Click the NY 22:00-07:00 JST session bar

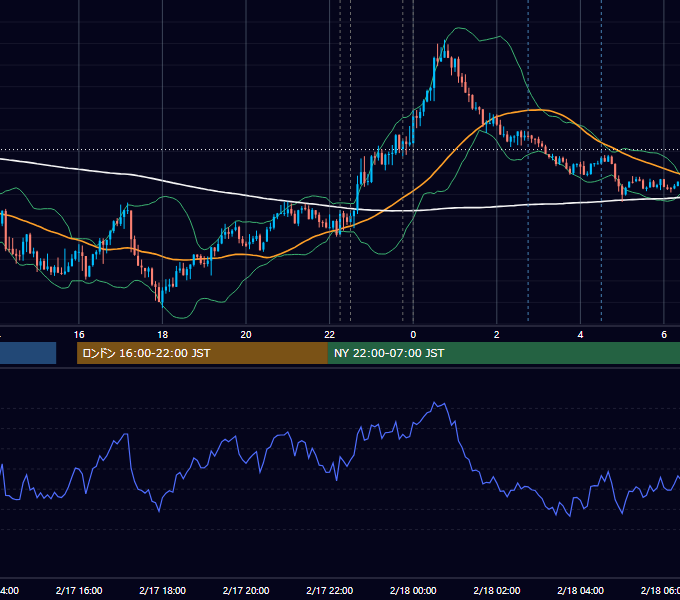point(503,353)
